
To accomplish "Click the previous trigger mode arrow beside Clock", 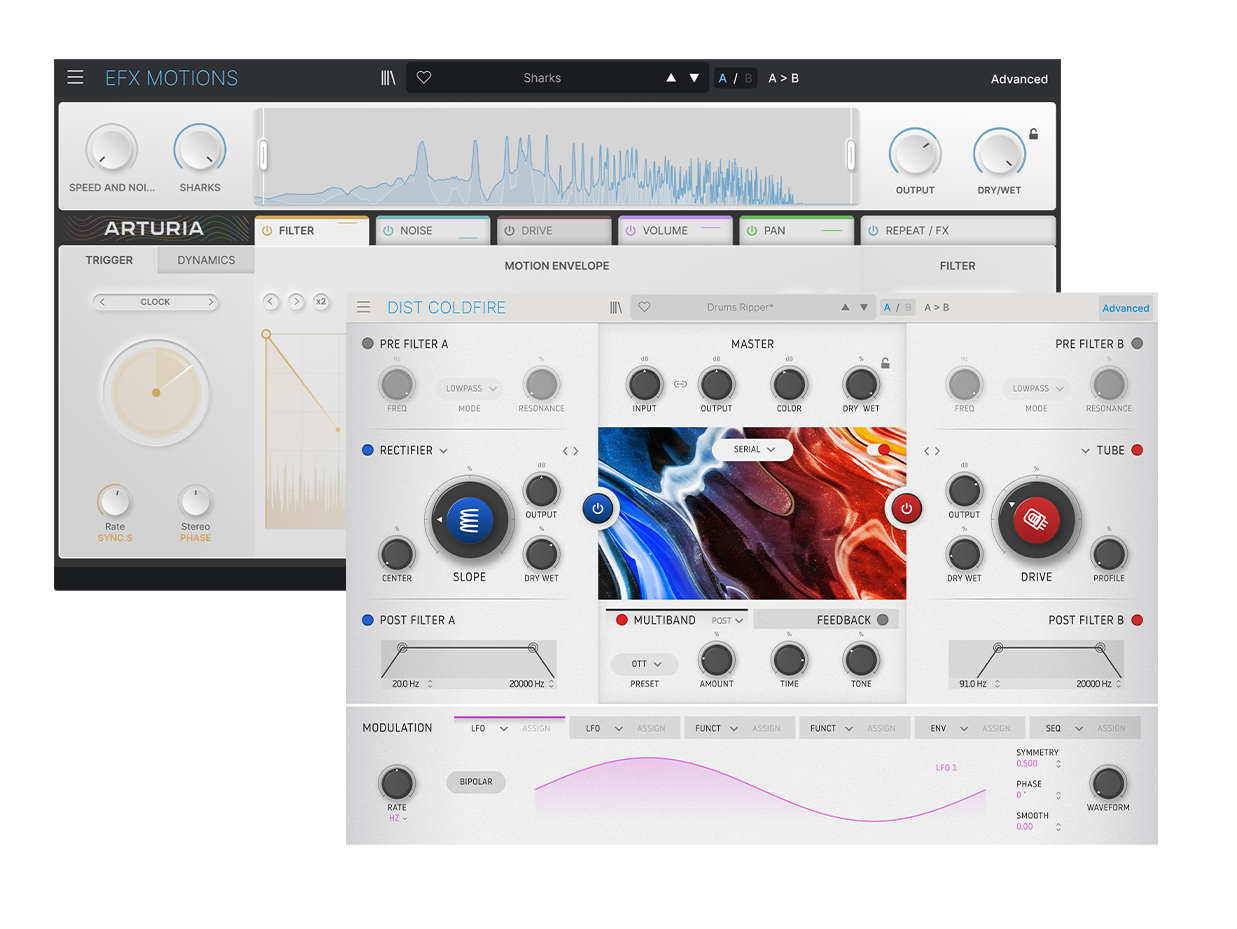I will pos(102,302).
